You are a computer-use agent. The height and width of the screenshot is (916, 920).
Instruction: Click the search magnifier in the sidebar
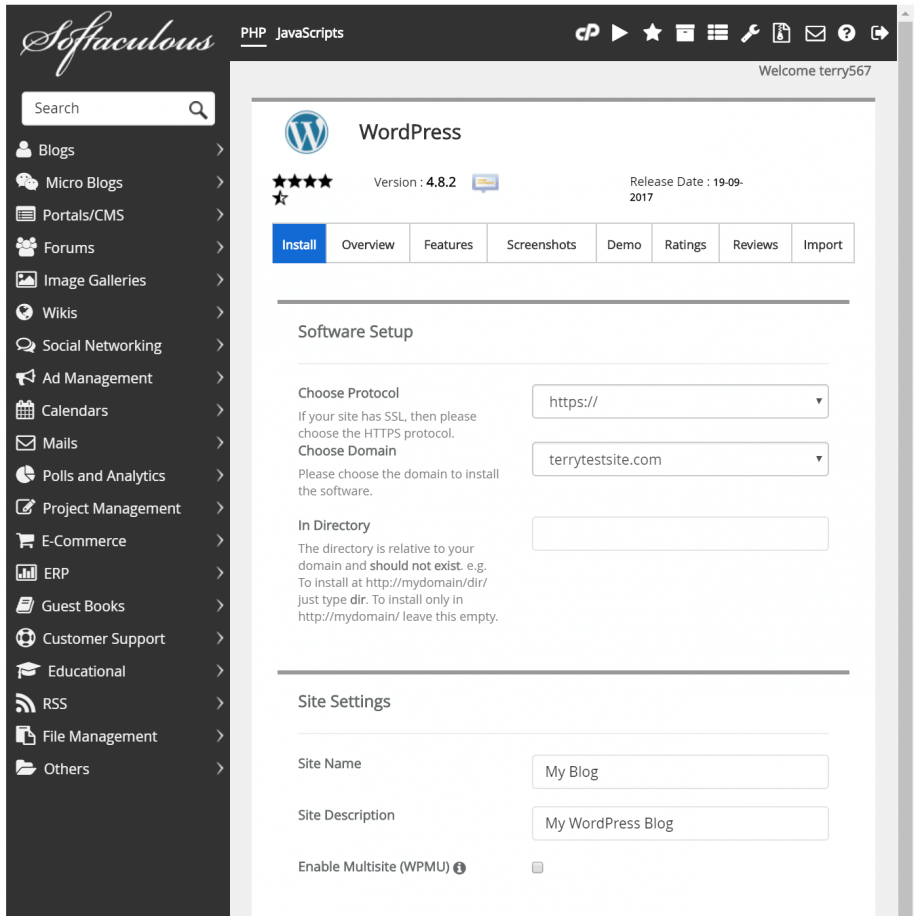pyautogui.click(x=199, y=108)
